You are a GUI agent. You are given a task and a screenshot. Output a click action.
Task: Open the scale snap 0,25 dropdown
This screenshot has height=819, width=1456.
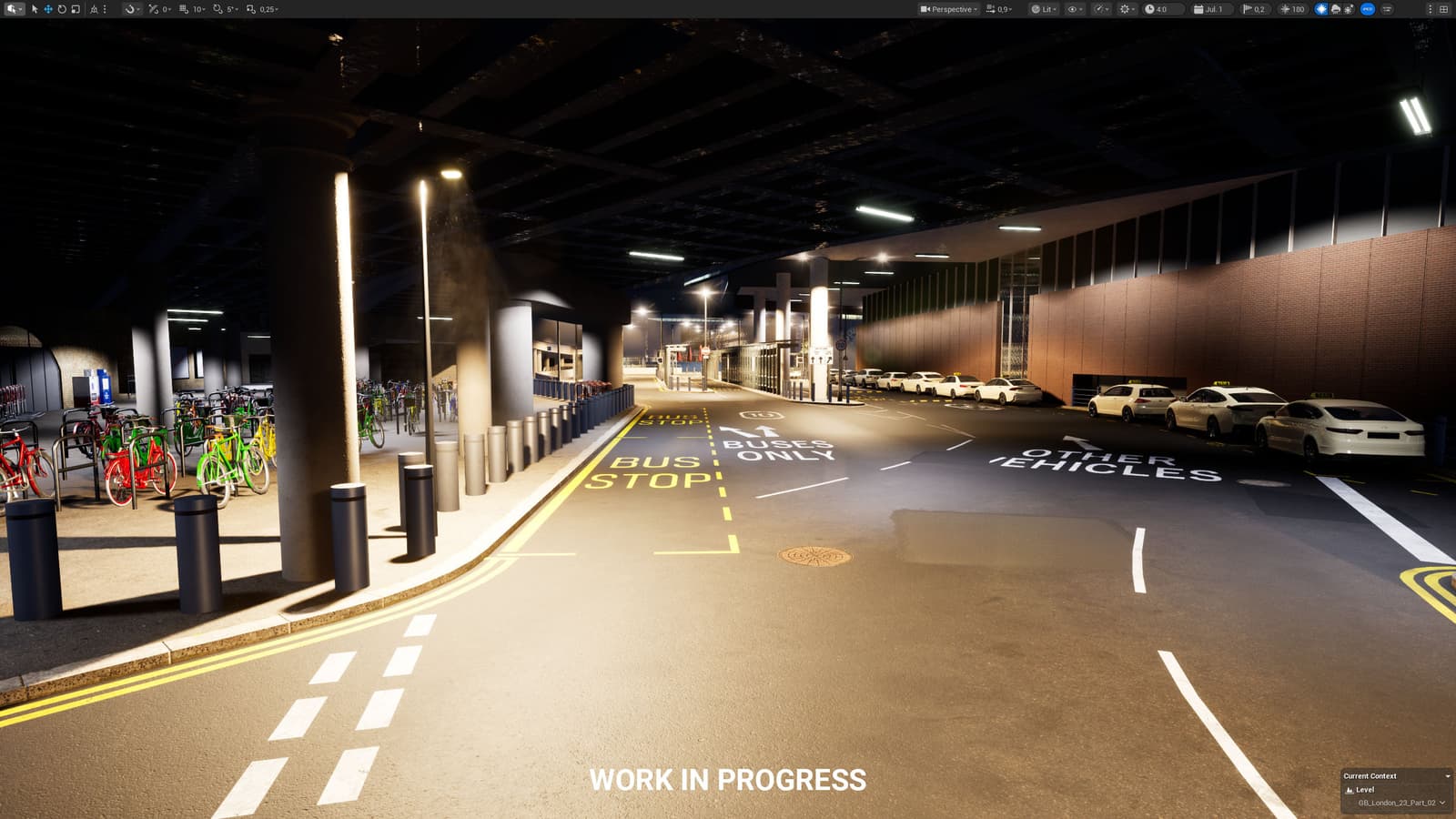[269, 9]
